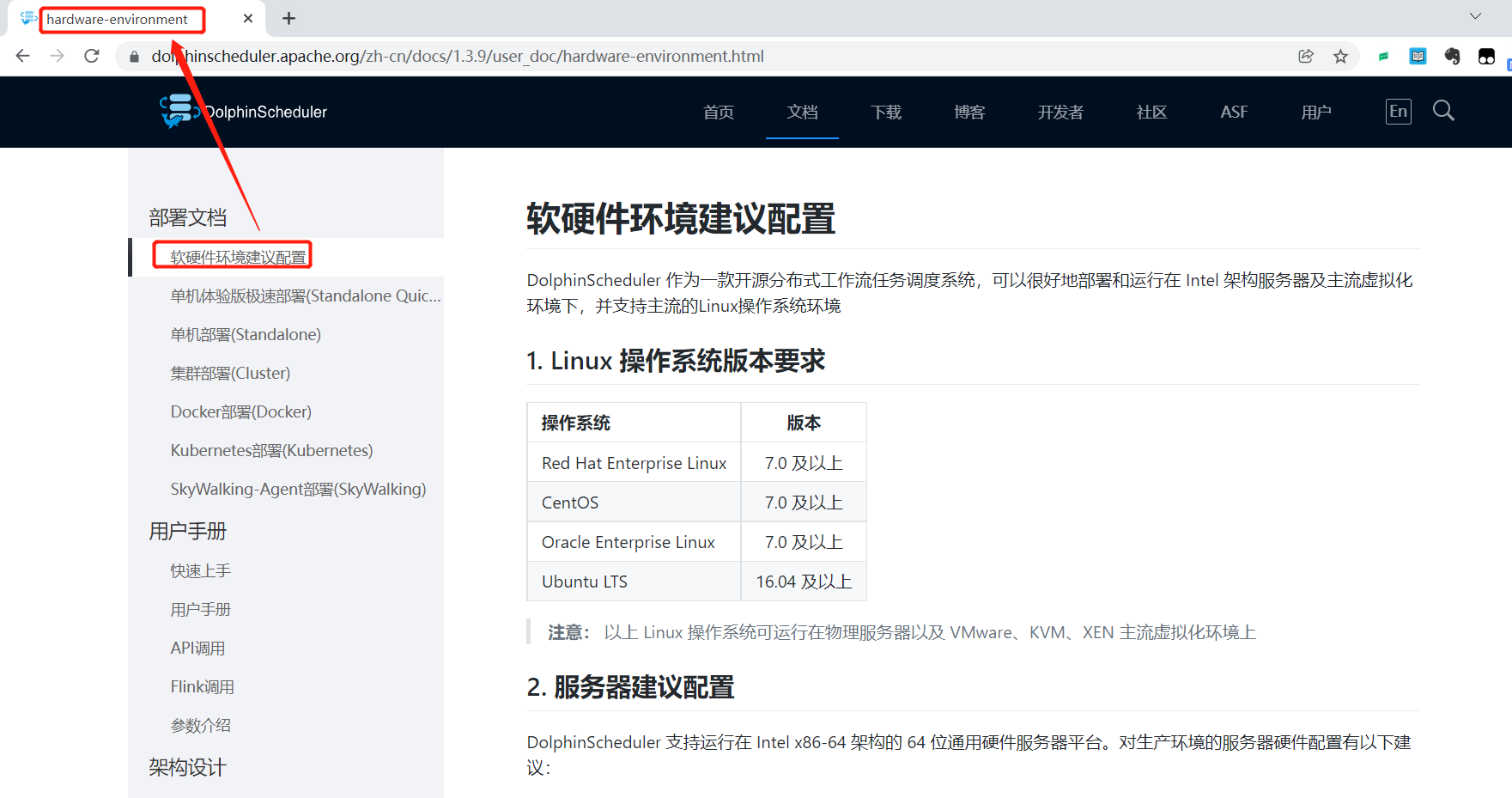Click the 架构设计 sidebar section heading
Screen dimensions: 1512x798
[x=188, y=767]
